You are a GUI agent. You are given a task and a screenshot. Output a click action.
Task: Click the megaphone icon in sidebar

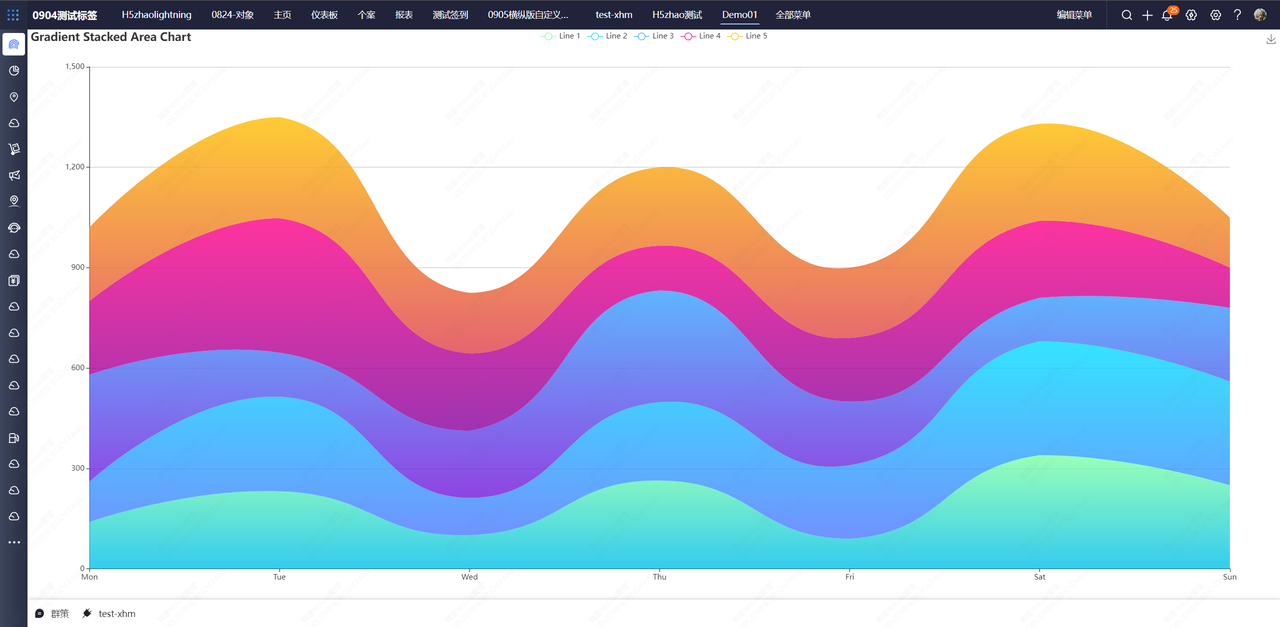[x=14, y=175]
